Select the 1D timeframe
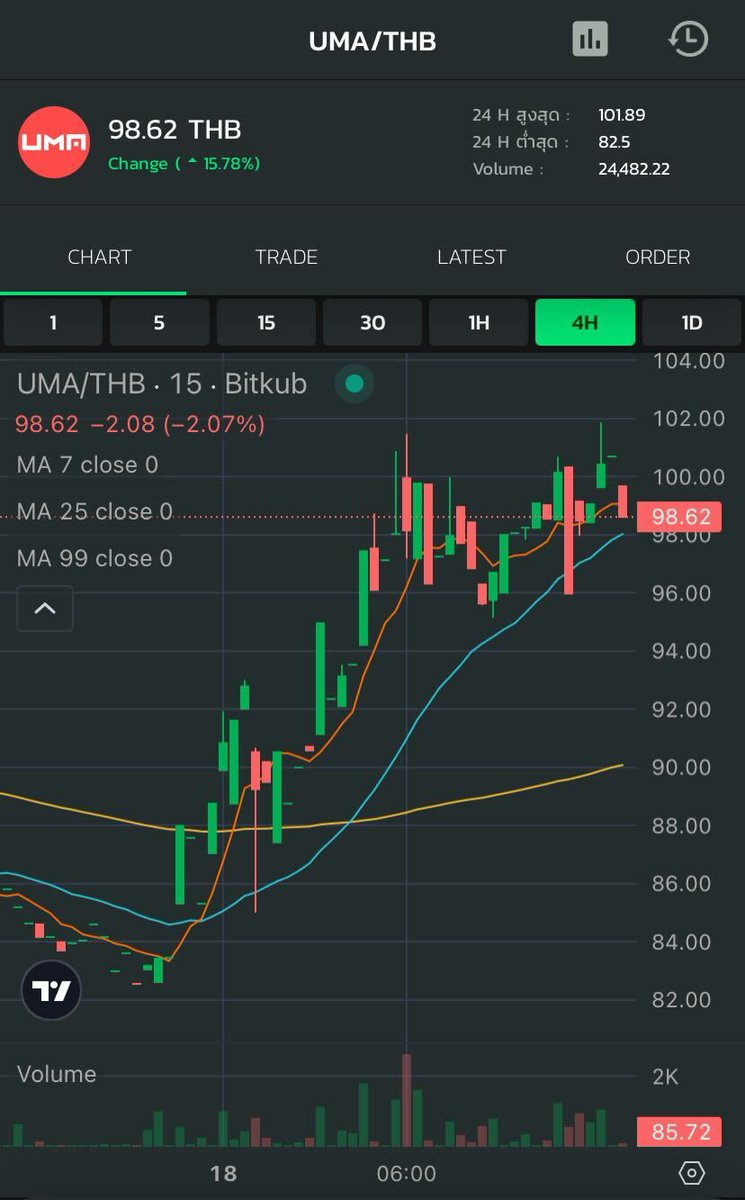 pyautogui.click(x=692, y=322)
